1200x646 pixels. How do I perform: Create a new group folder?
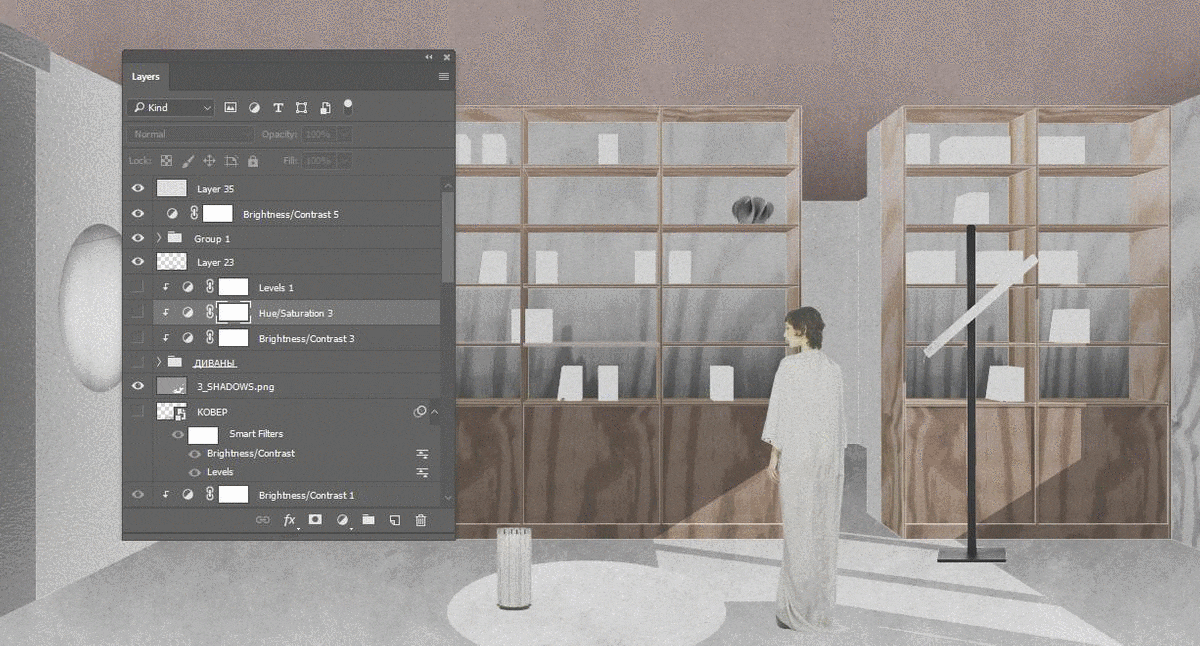(x=368, y=520)
